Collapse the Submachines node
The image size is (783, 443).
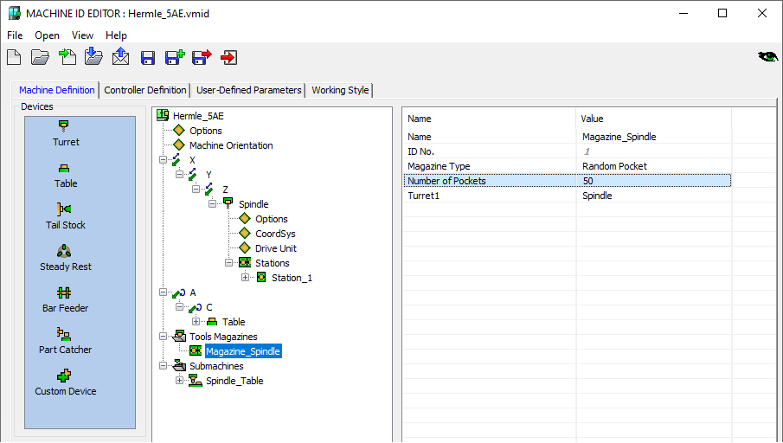163,366
